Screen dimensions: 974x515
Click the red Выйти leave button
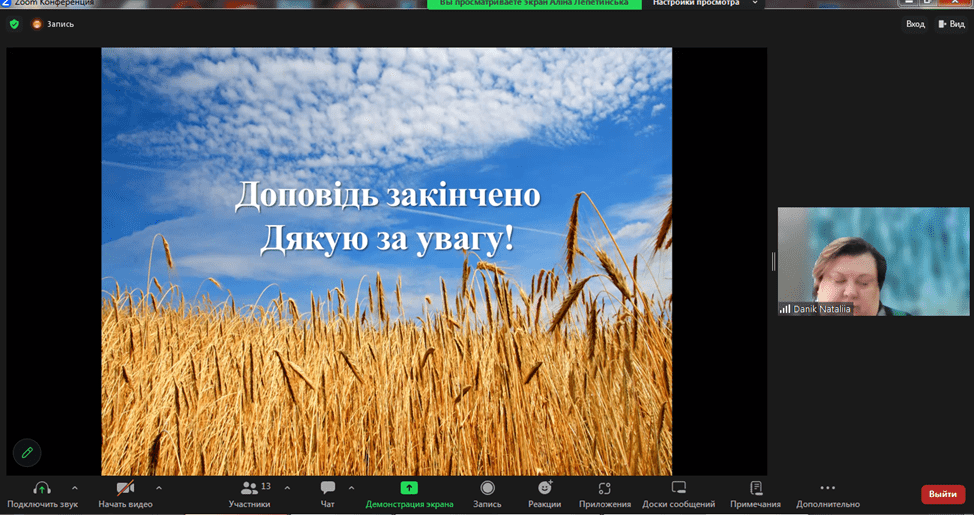coord(942,494)
